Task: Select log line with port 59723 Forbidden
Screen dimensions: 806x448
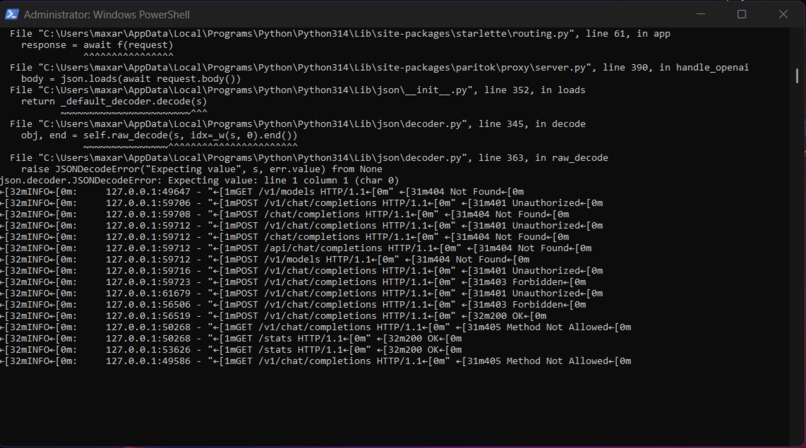Action: (x=293, y=283)
